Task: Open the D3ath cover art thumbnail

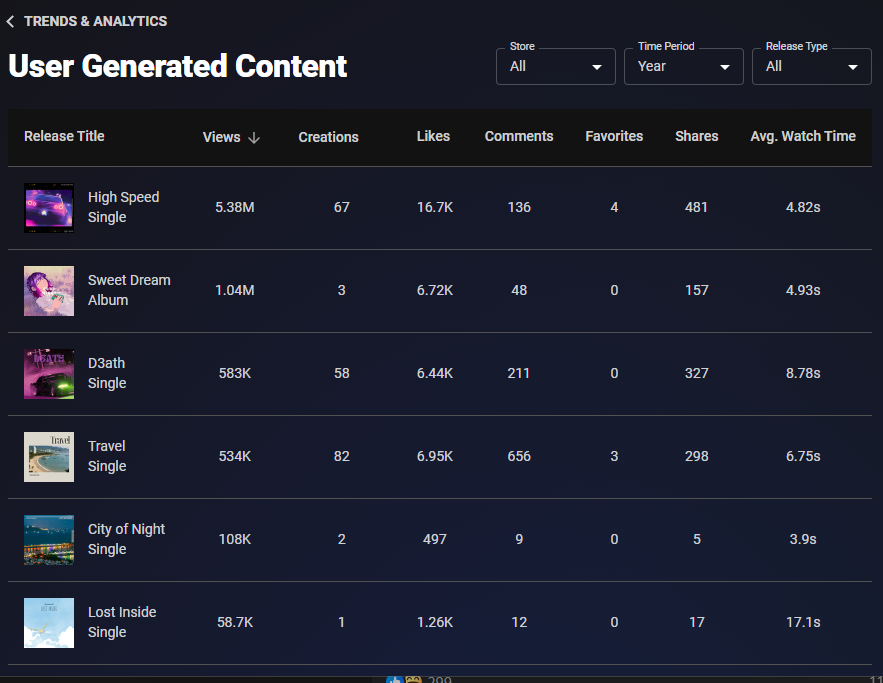Action: click(x=49, y=374)
